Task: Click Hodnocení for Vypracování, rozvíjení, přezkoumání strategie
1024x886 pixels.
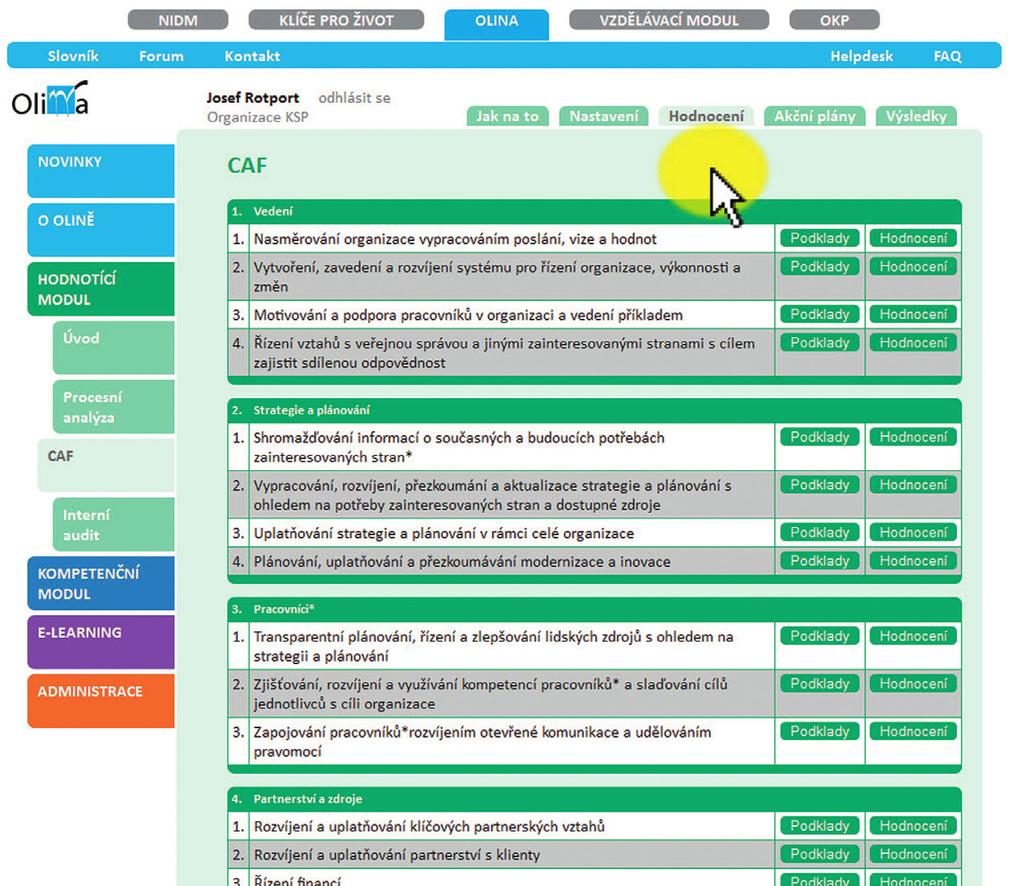Action: coord(913,484)
